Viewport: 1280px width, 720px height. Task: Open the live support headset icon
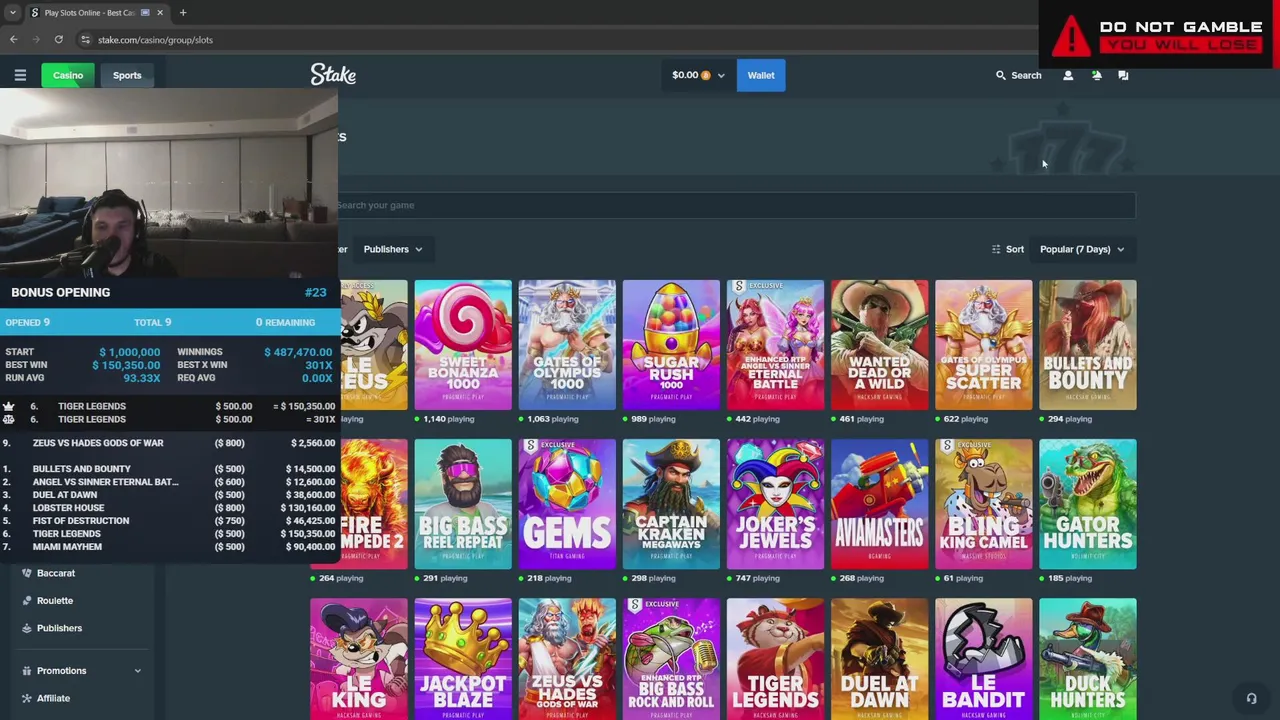[1251, 699]
